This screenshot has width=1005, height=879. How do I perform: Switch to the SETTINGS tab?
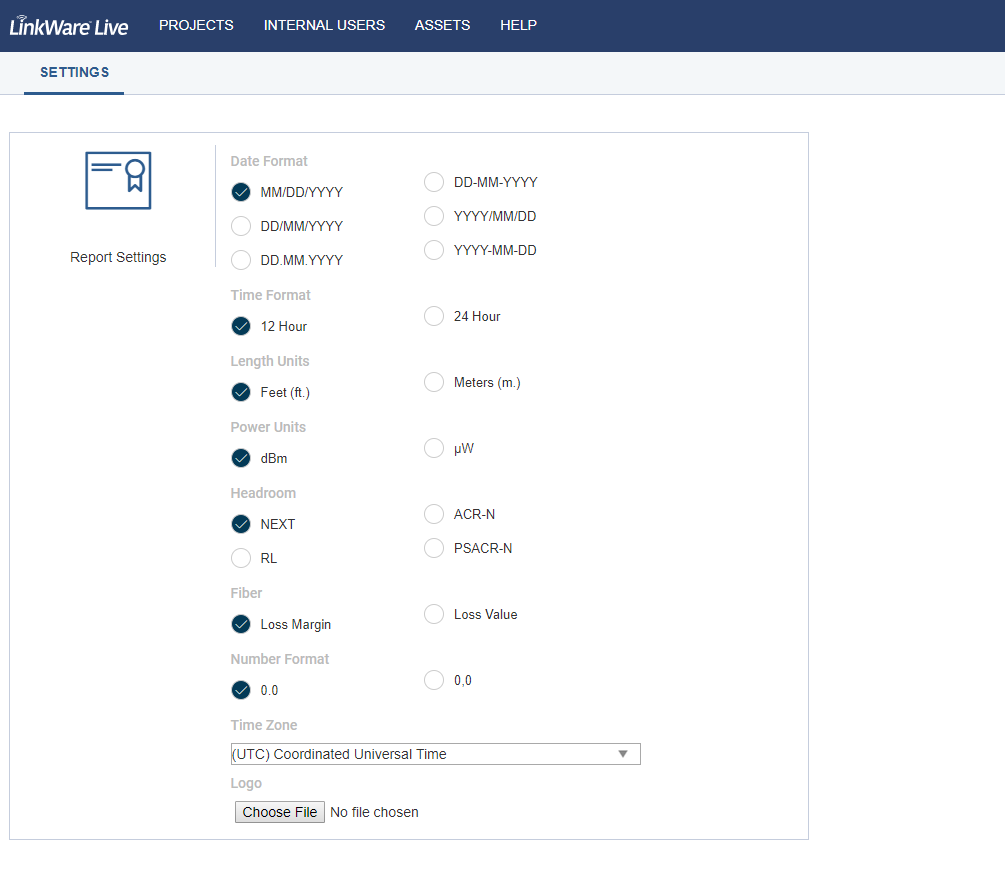click(x=74, y=72)
